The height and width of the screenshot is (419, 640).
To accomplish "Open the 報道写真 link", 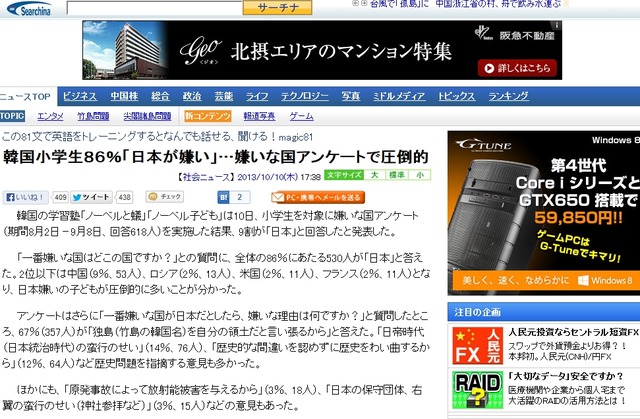I will tap(259, 116).
